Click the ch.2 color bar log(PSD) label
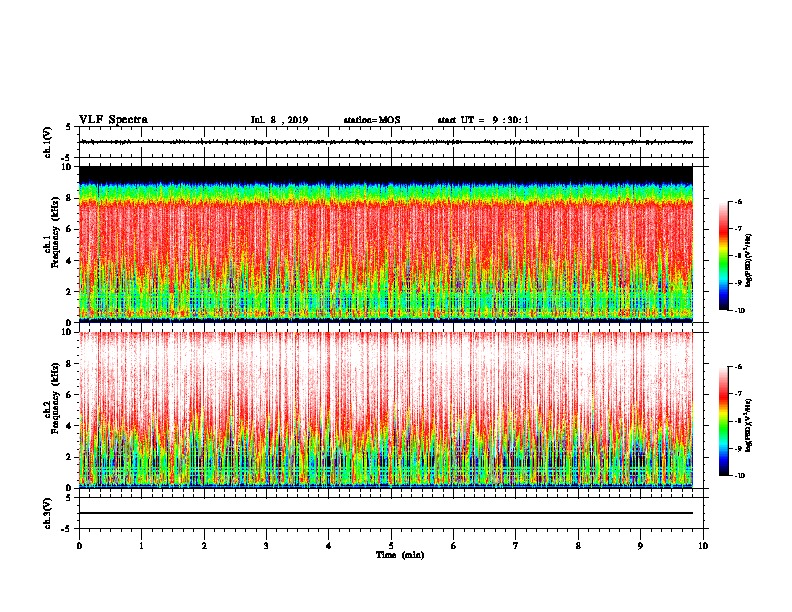 click(749, 425)
